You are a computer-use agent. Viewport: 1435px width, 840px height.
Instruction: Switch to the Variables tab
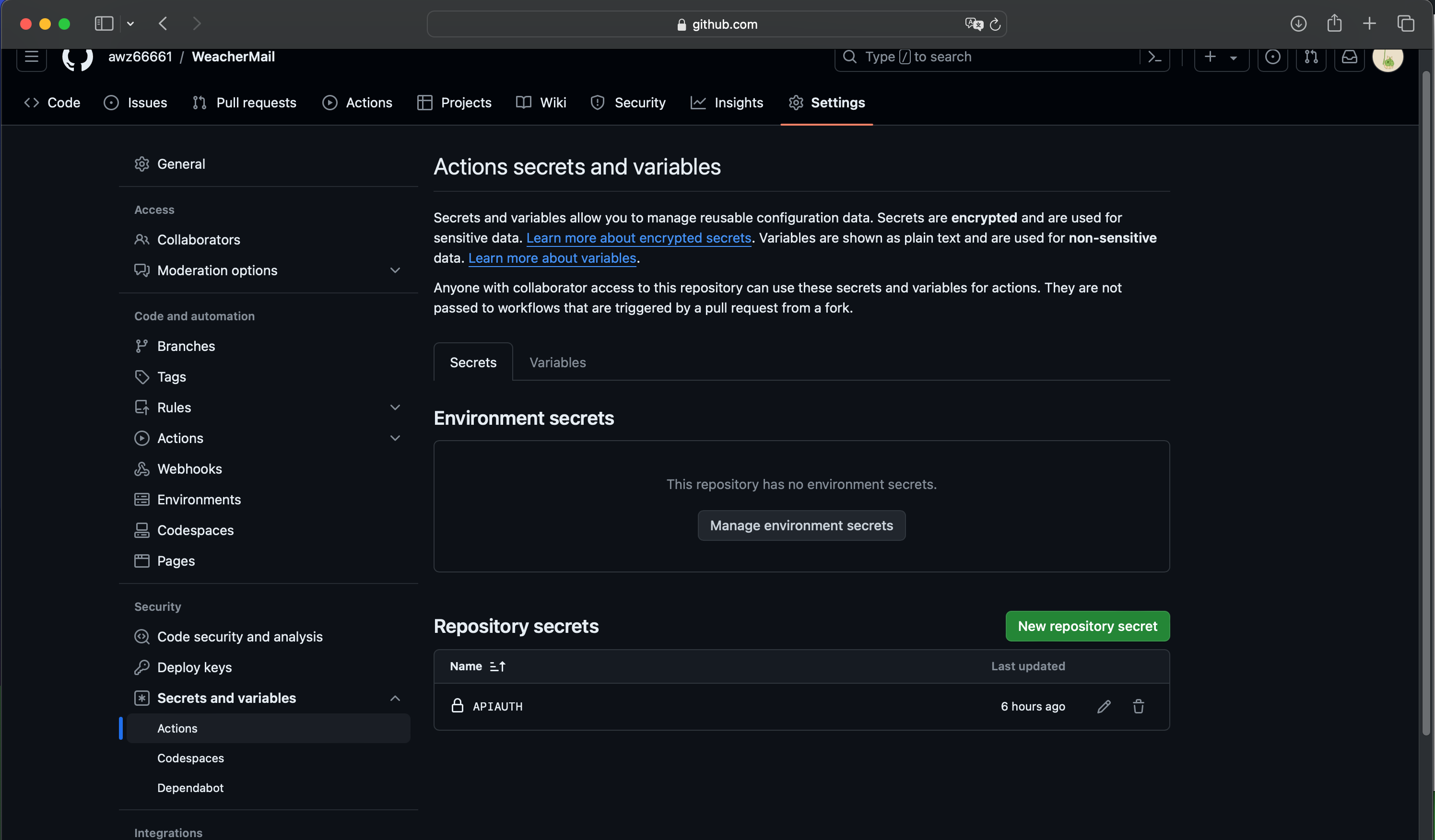(557, 362)
